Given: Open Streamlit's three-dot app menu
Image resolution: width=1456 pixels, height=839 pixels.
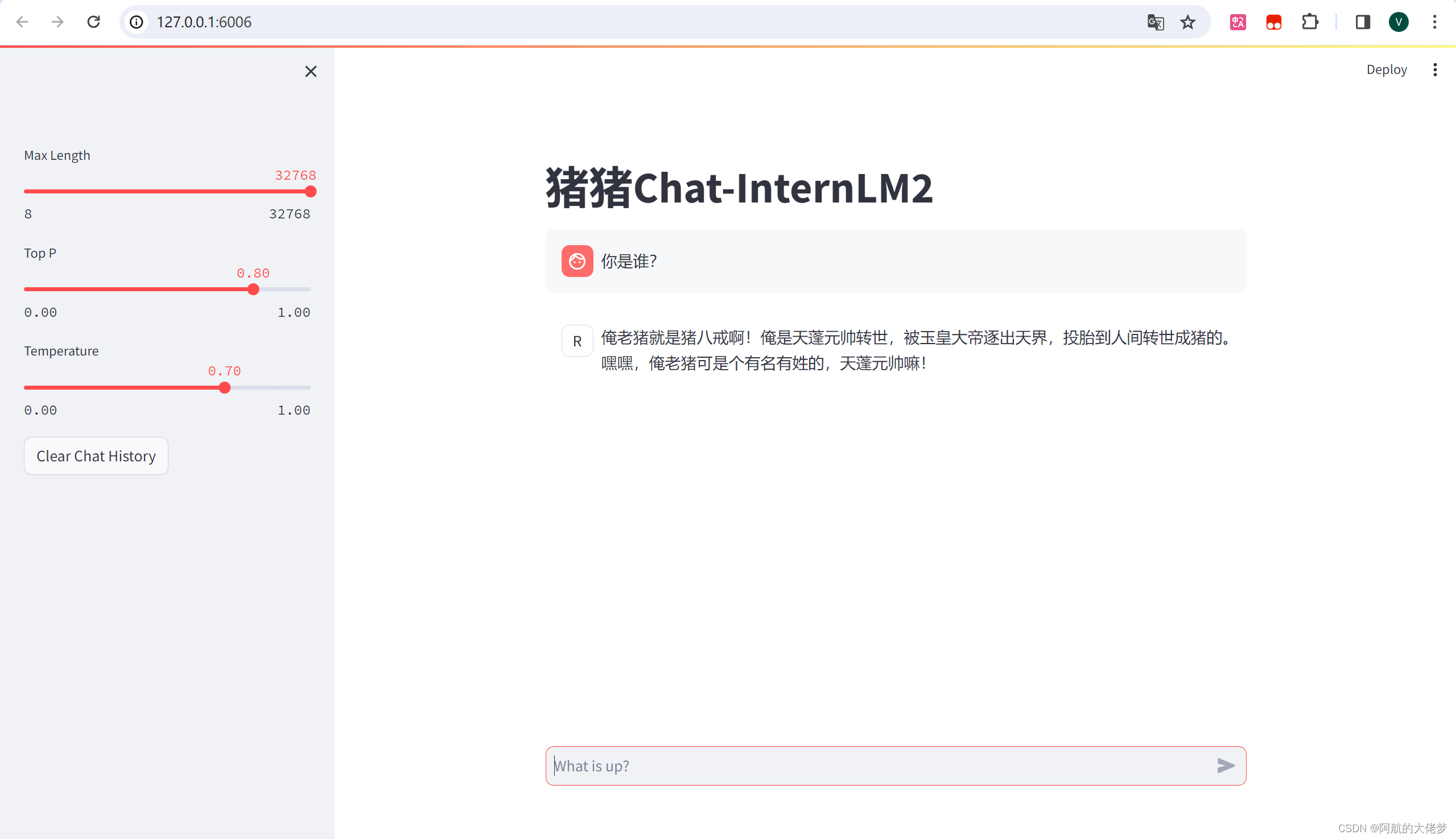Looking at the screenshot, I should pos(1436,70).
